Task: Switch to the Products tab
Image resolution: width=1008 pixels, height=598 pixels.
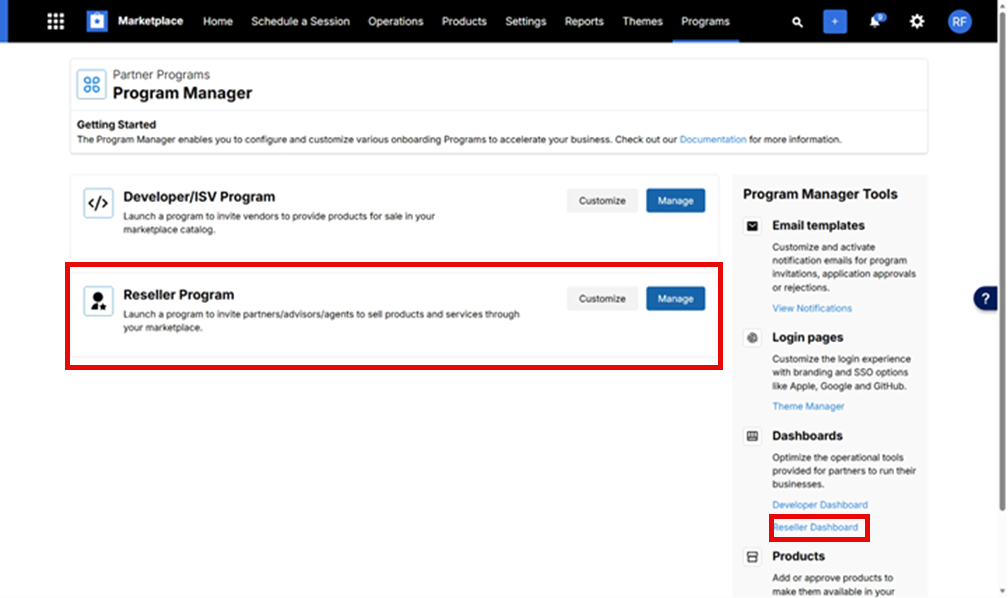Action: click(x=464, y=21)
